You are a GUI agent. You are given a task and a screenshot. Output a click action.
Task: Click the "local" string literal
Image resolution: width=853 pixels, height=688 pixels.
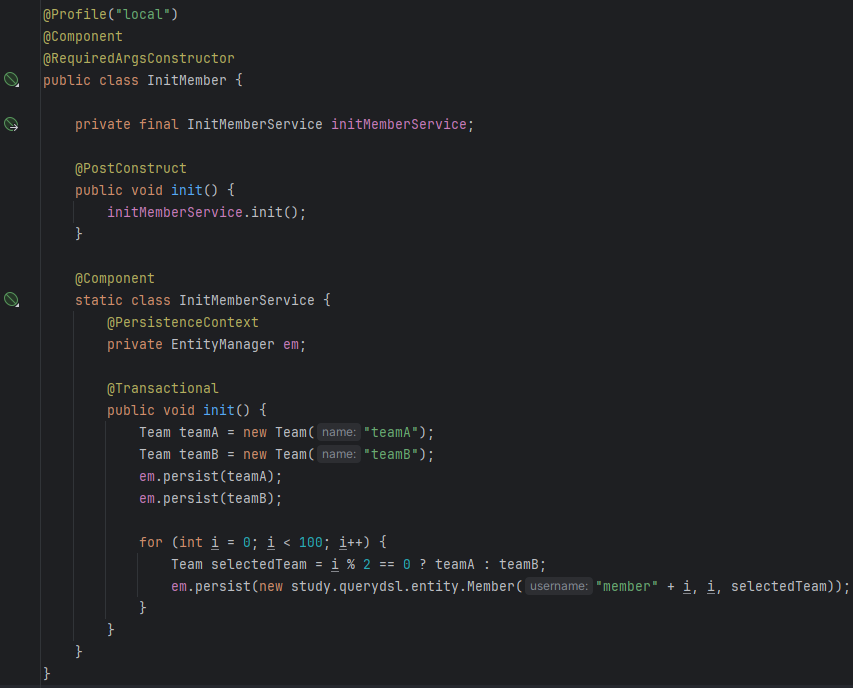[x=143, y=14]
